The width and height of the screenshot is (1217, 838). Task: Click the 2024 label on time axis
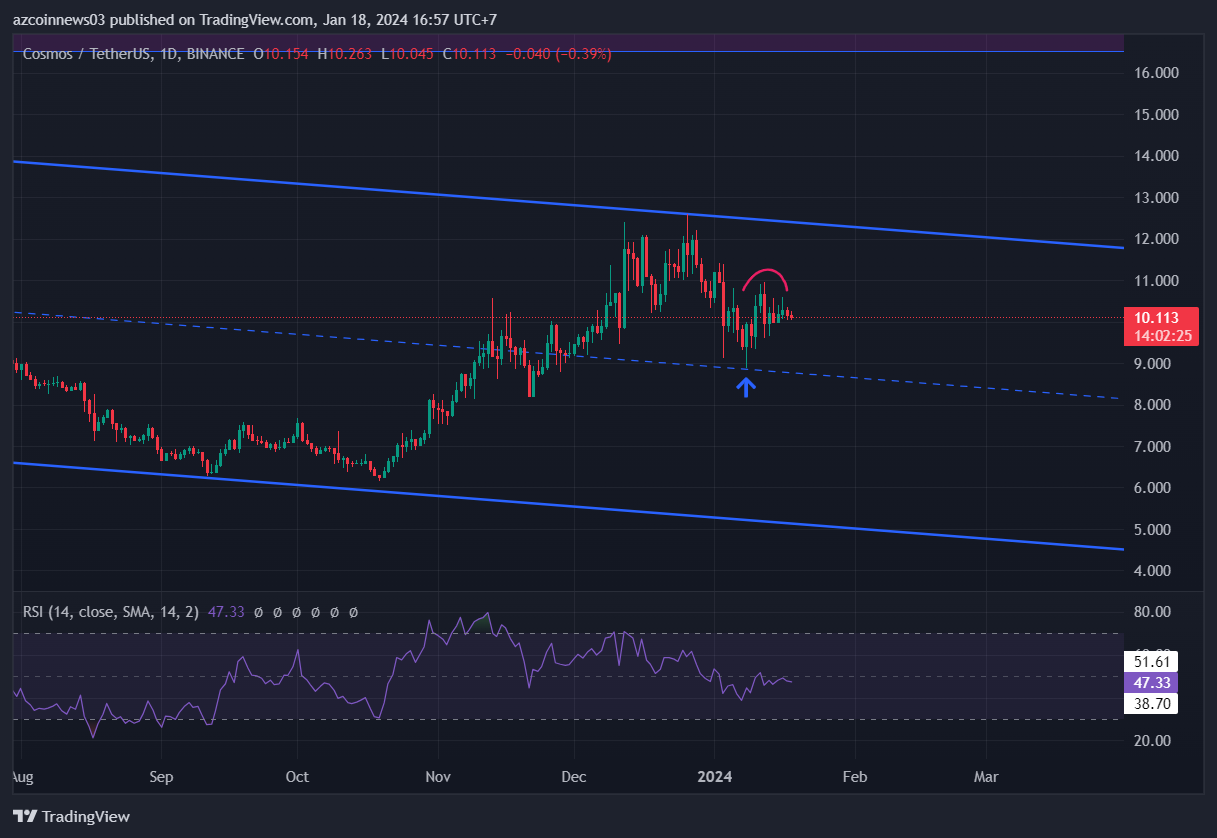715,777
